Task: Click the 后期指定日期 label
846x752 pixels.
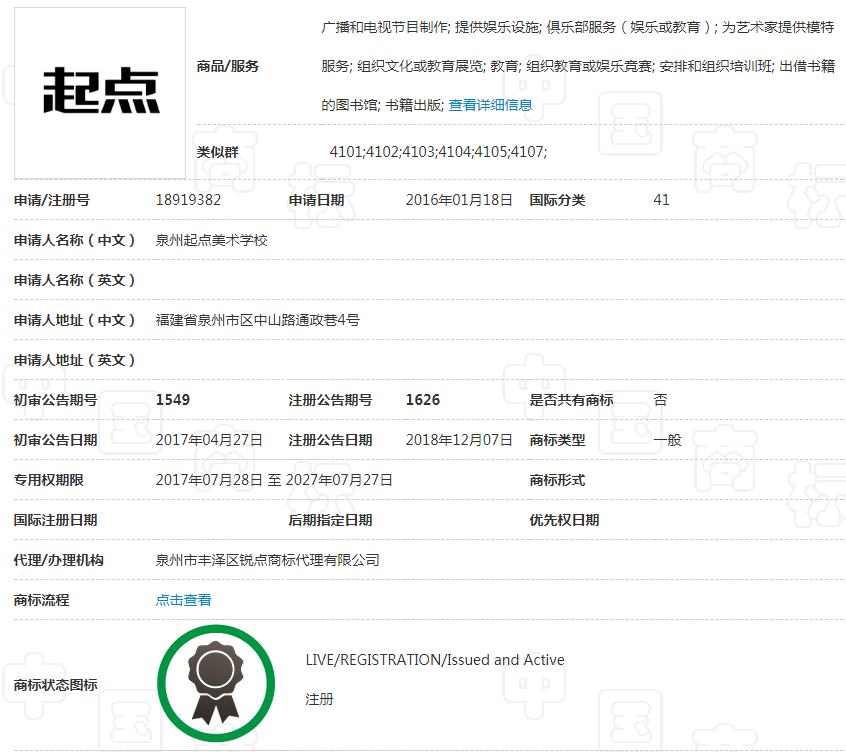Action: (x=330, y=520)
